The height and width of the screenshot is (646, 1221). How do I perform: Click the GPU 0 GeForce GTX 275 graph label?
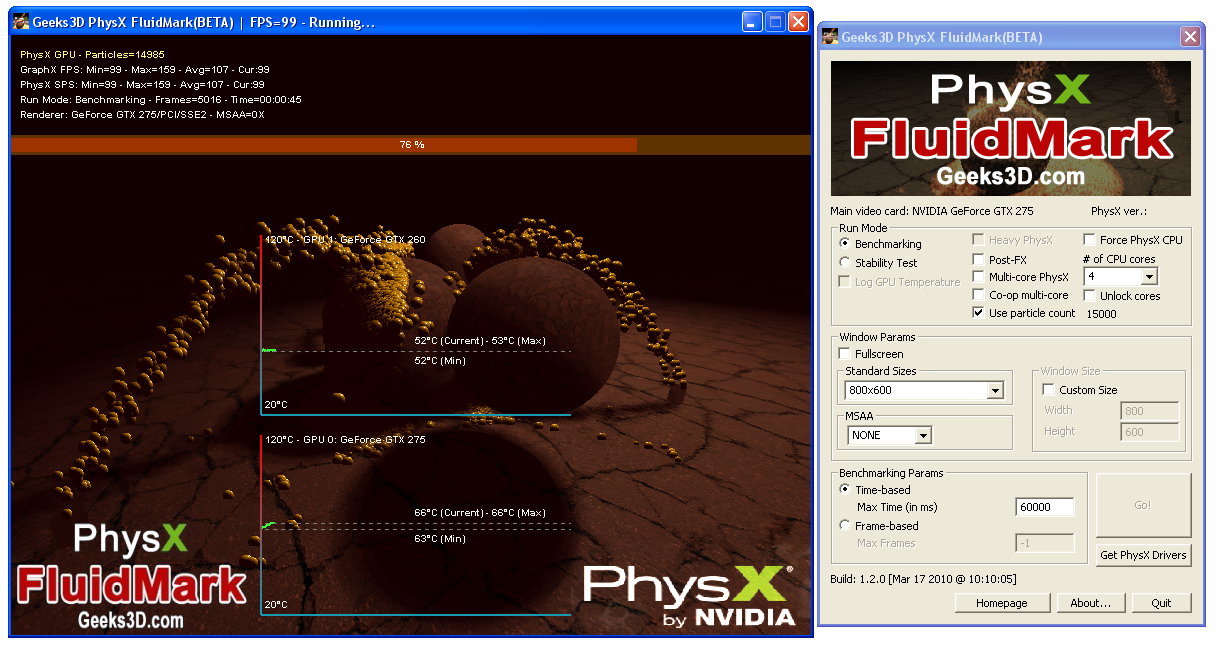pyautogui.click(x=345, y=440)
